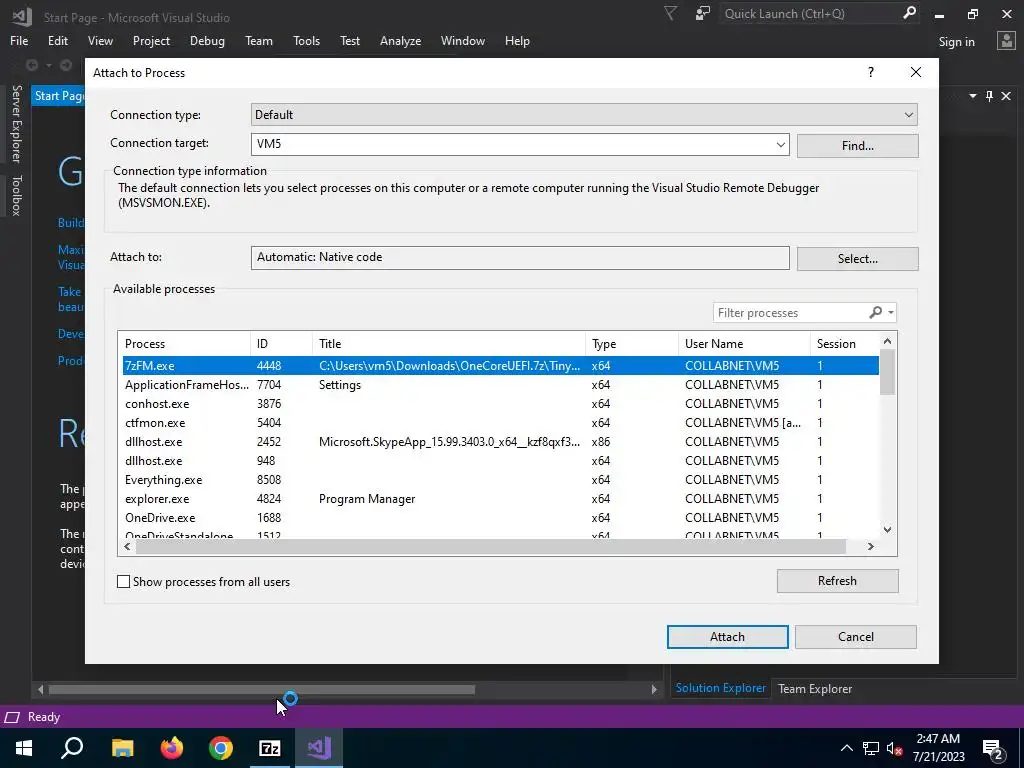This screenshot has width=1024, height=768.
Task: Open the Debug menu
Action: pos(207,40)
